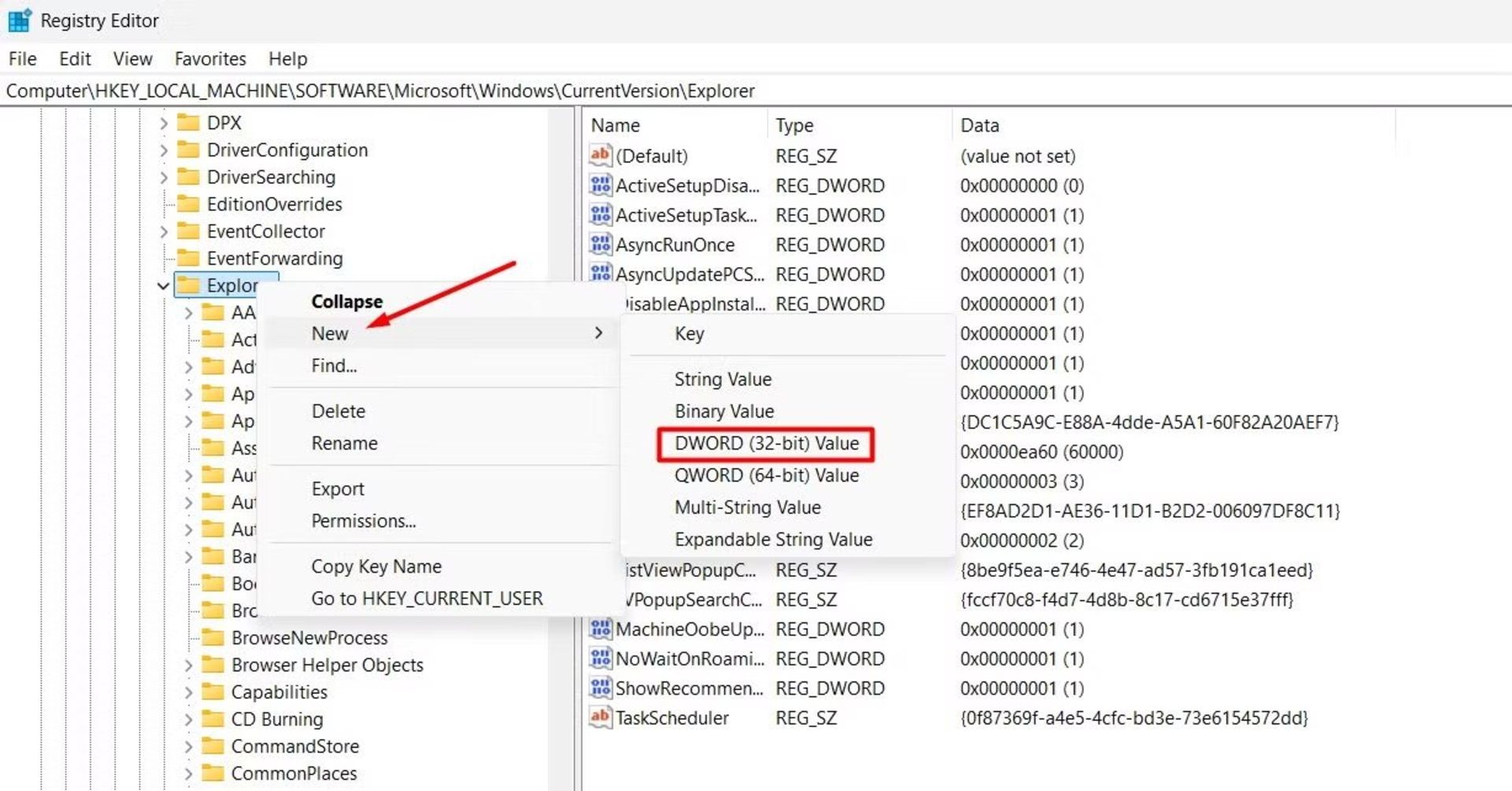Click the ShowRecommen... DWORD icon
This screenshot has width=1512, height=791.
[x=600, y=688]
